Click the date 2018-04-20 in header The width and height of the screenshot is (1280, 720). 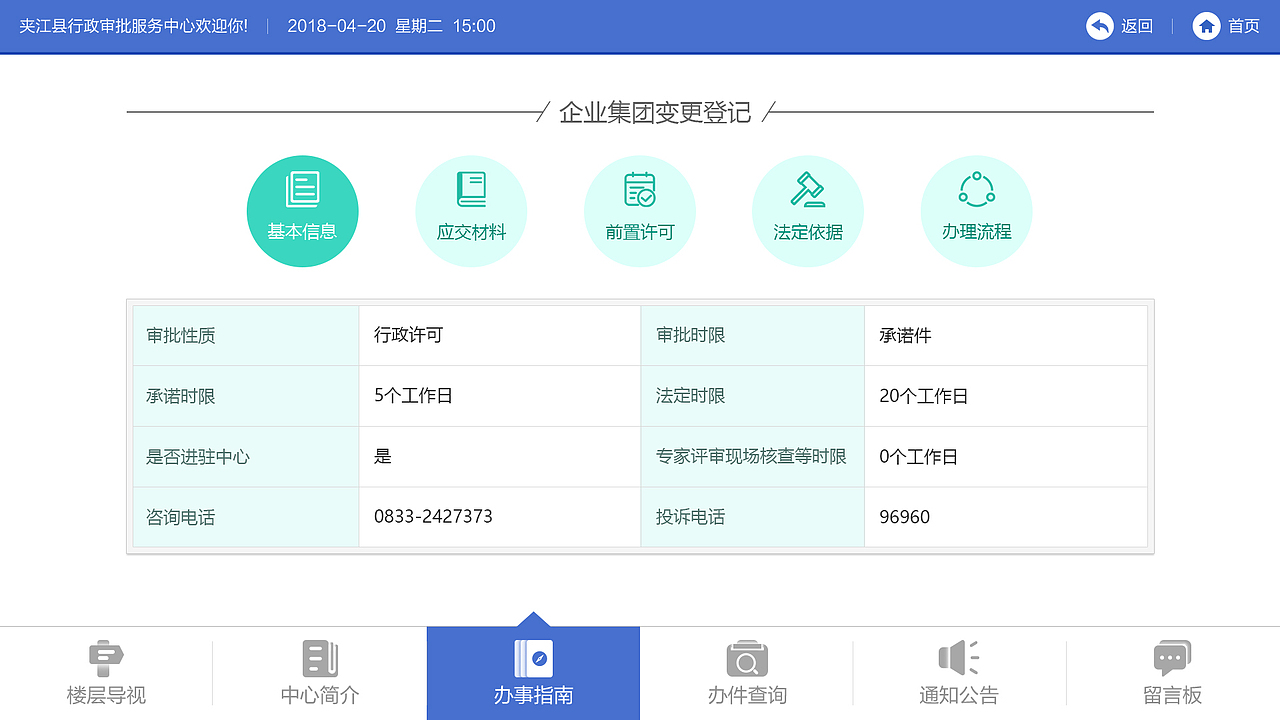[336, 26]
